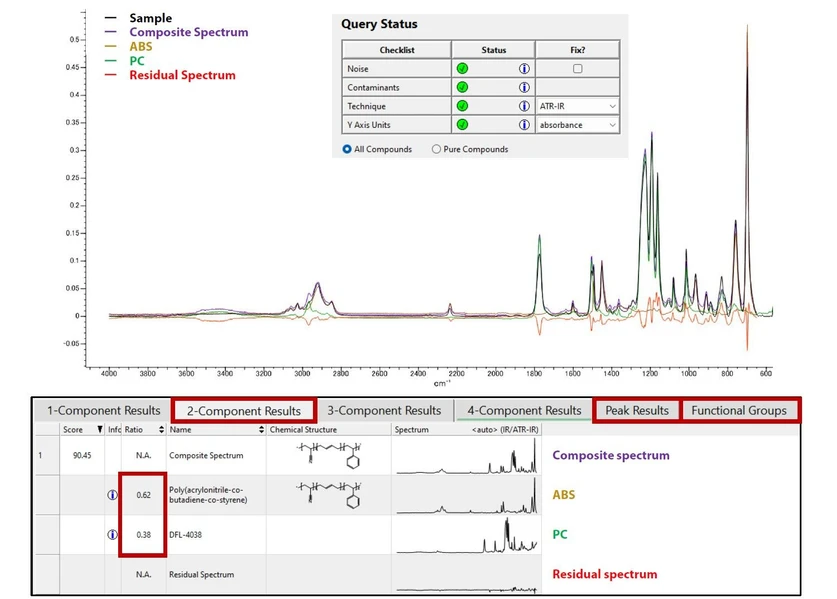Switch to the Functional Groups tab
Screen dimensions: 837x599
coord(739,410)
